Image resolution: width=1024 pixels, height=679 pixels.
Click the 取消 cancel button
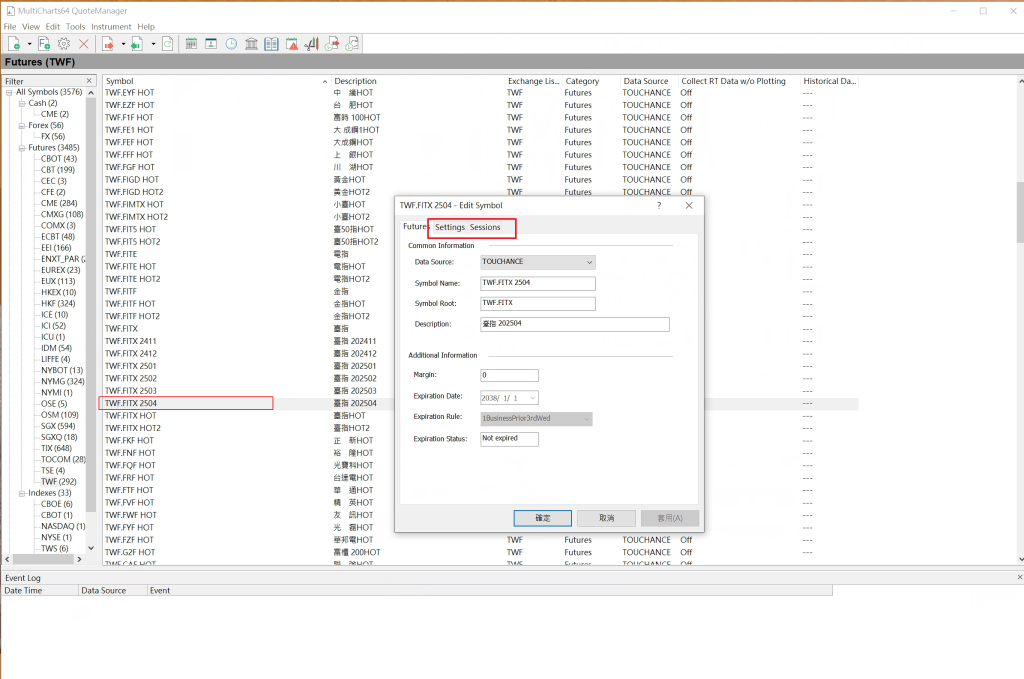point(606,518)
